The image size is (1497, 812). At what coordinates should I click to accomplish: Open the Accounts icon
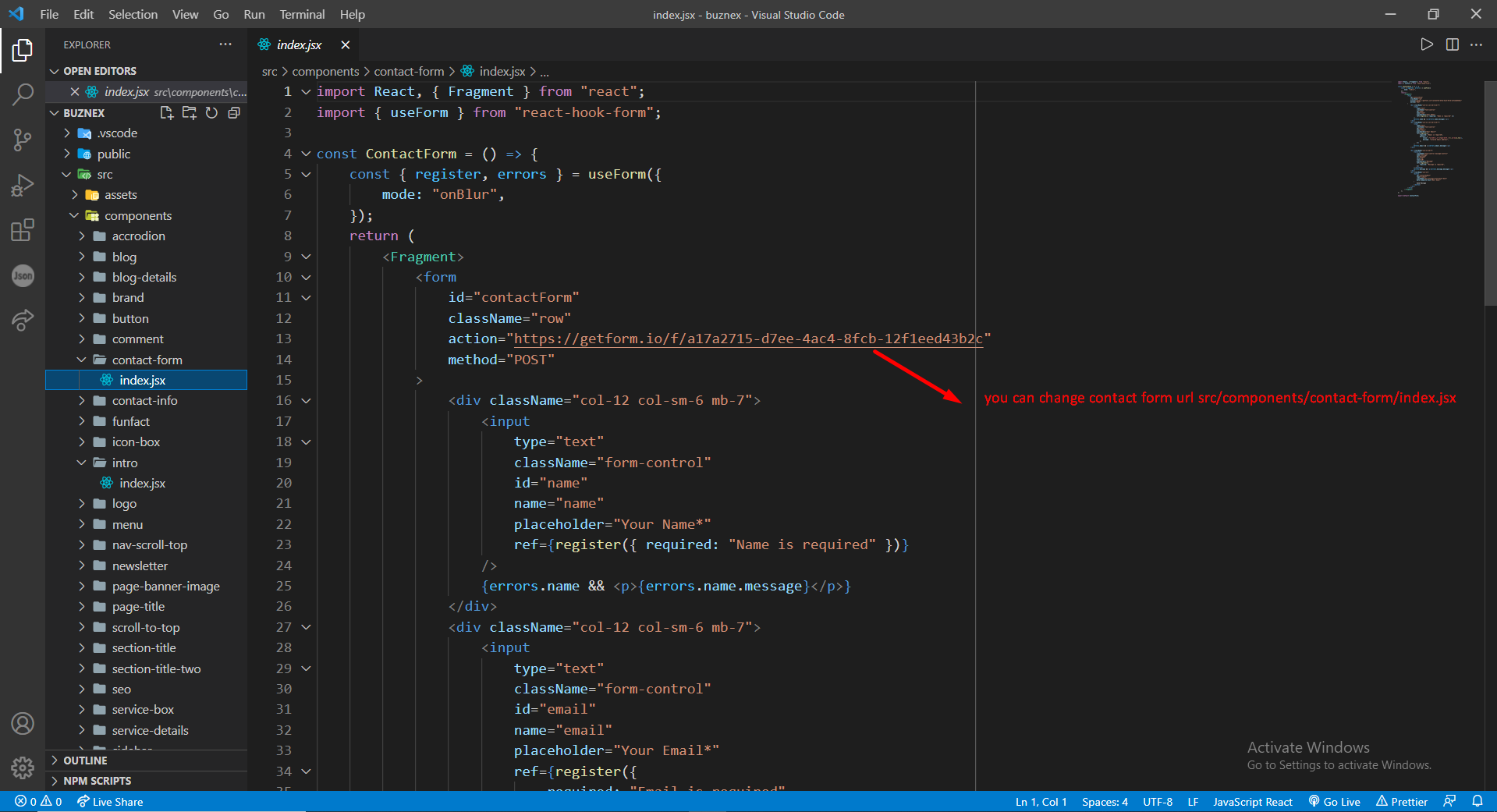coord(23,724)
